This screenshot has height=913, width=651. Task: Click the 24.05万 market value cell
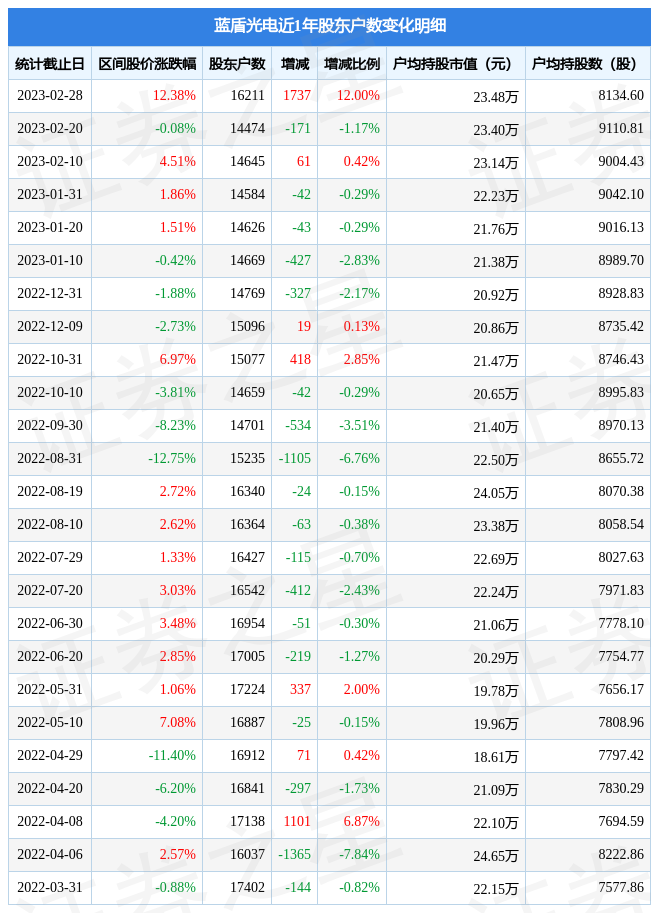coord(496,493)
